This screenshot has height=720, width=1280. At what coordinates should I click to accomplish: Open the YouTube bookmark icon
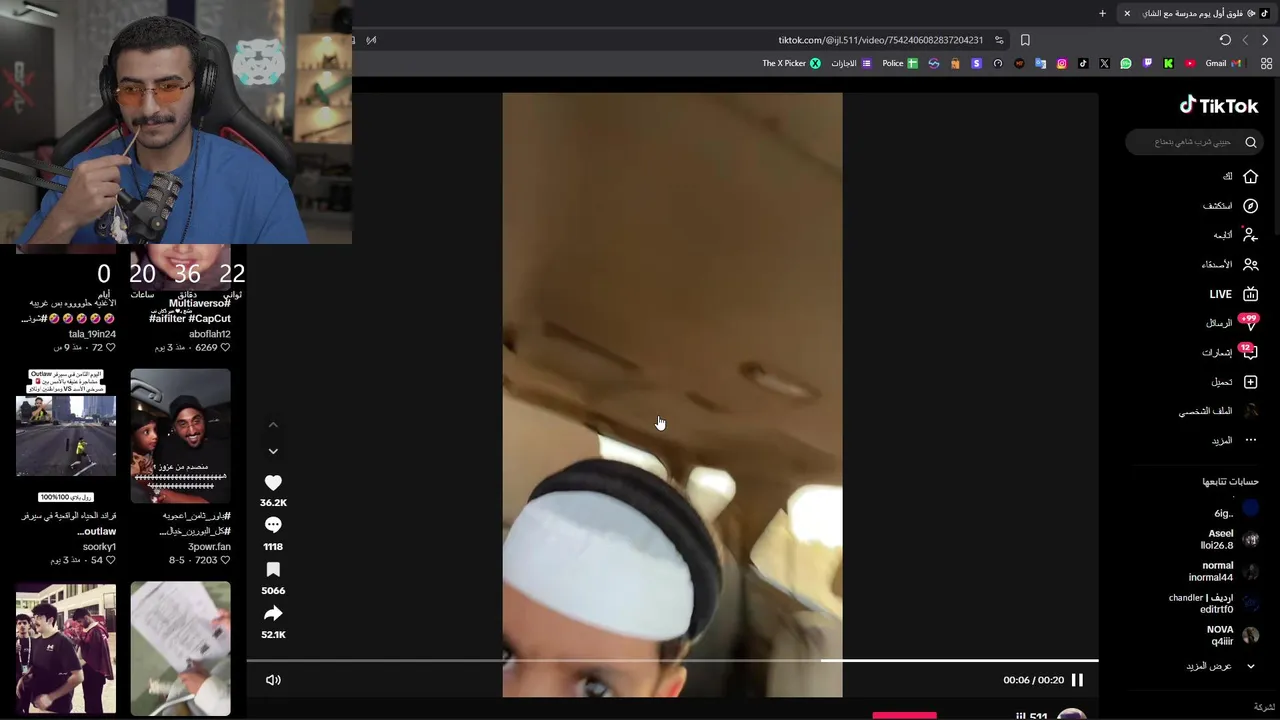[1190, 63]
